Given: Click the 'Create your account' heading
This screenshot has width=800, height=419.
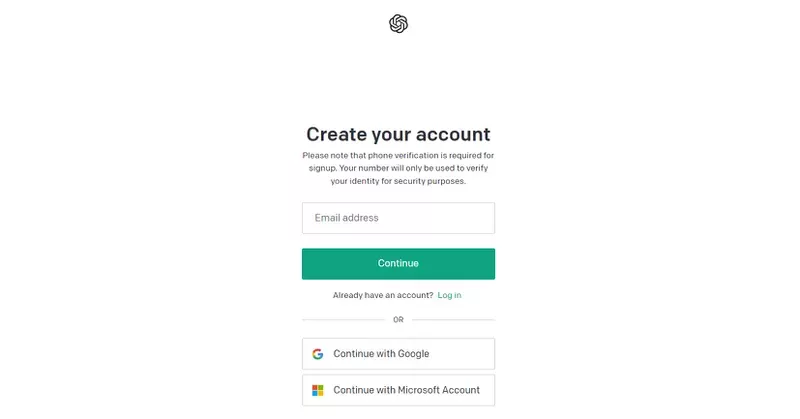Looking at the screenshot, I should tap(398, 134).
